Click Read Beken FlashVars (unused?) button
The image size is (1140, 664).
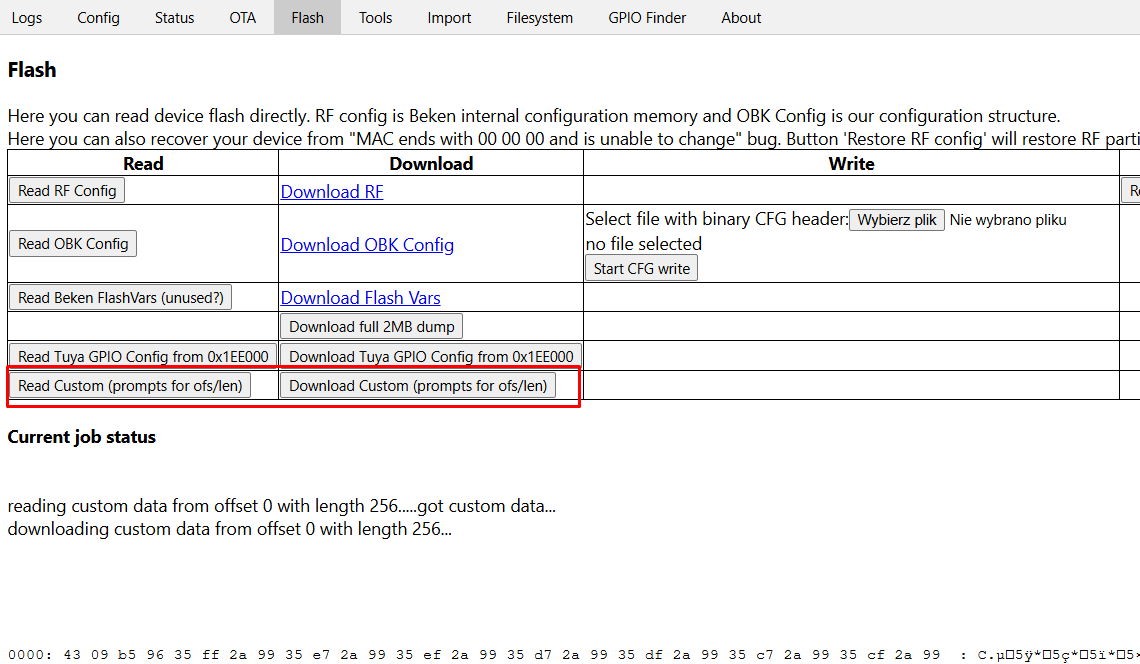(x=121, y=297)
